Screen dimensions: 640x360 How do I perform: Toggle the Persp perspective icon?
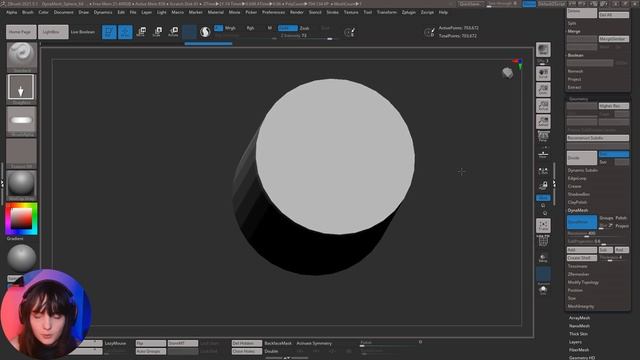pos(543,137)
